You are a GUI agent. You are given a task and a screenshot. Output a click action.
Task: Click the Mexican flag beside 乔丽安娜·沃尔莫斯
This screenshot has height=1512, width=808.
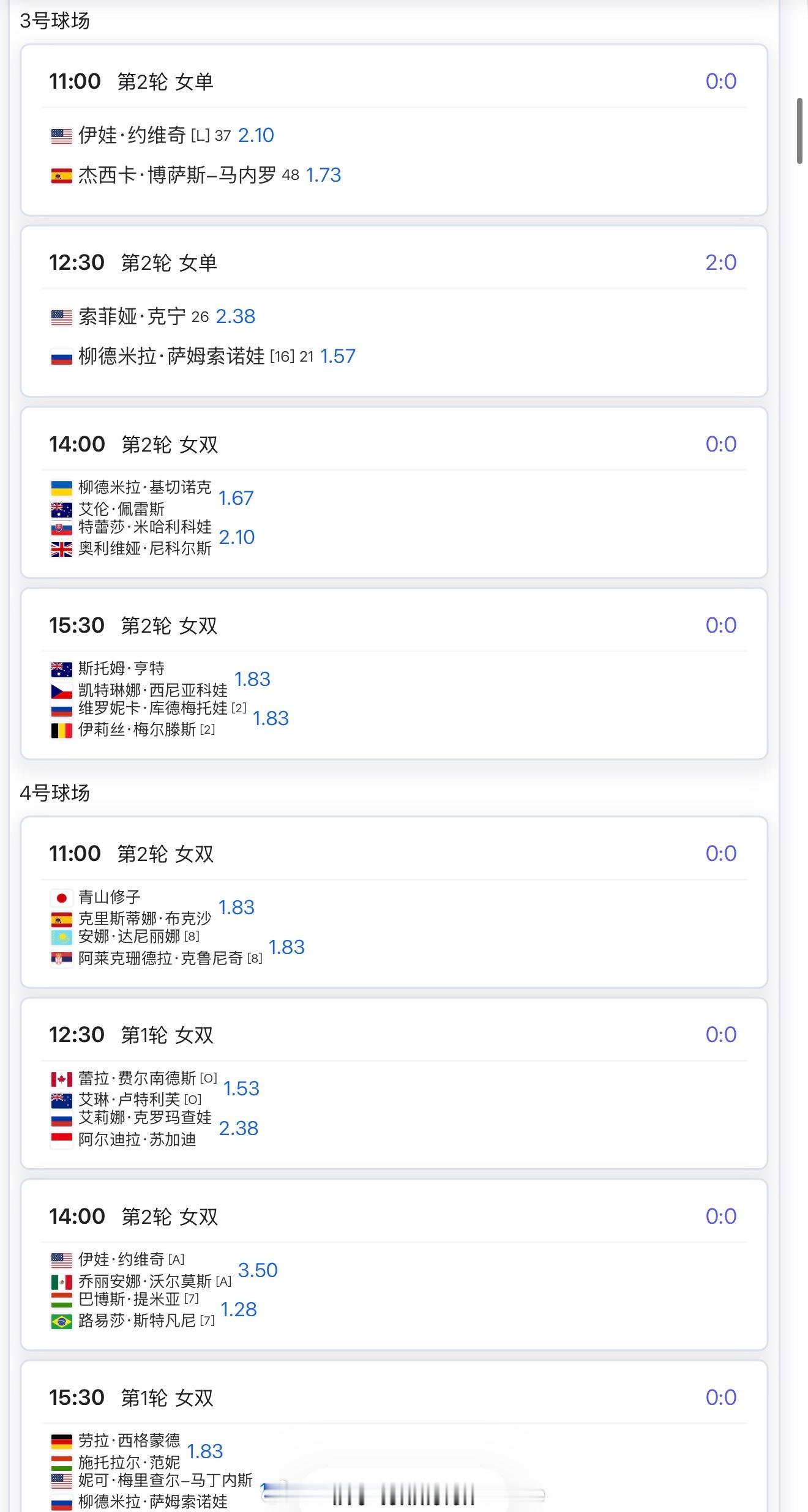(61, 1281)
